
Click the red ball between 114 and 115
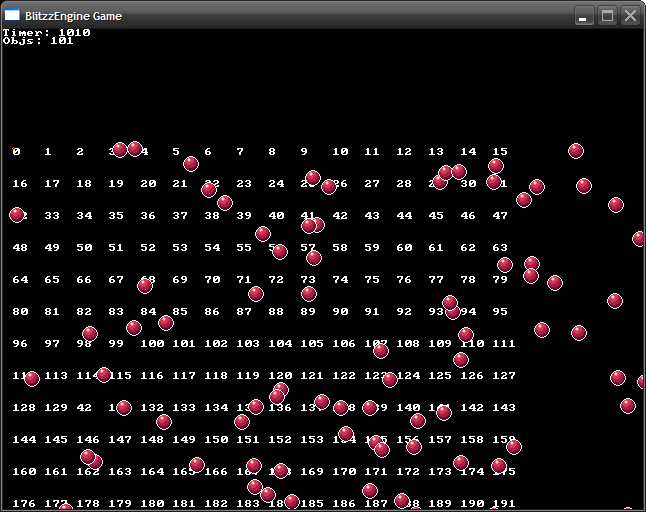coord(104,375)
